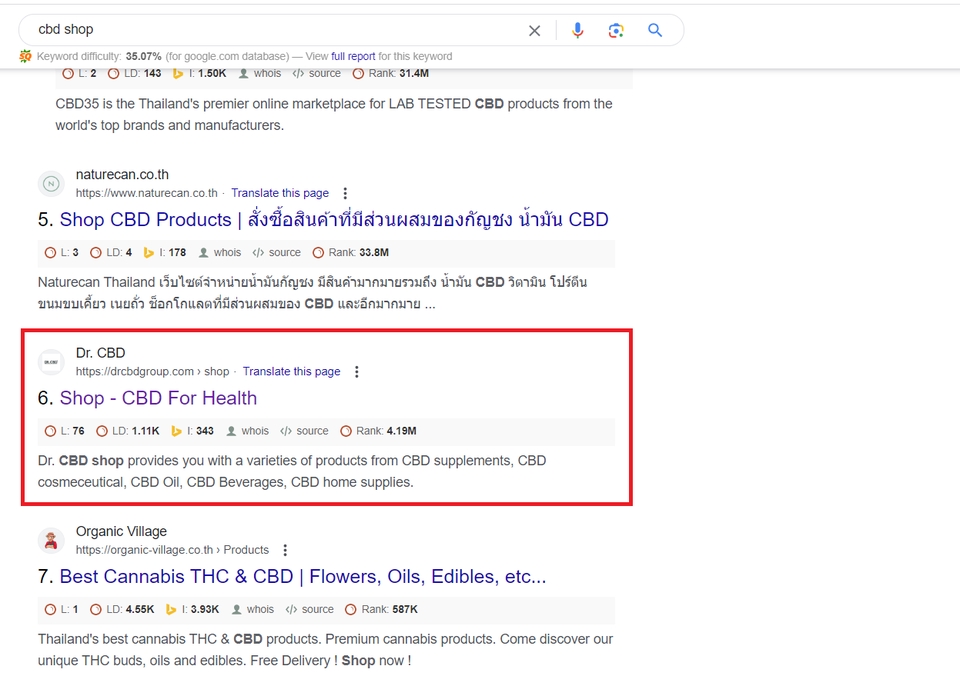Click whois in Dr. CBD metrics bar
This screenshot has height=676, width=960.
tap(248, 431)
